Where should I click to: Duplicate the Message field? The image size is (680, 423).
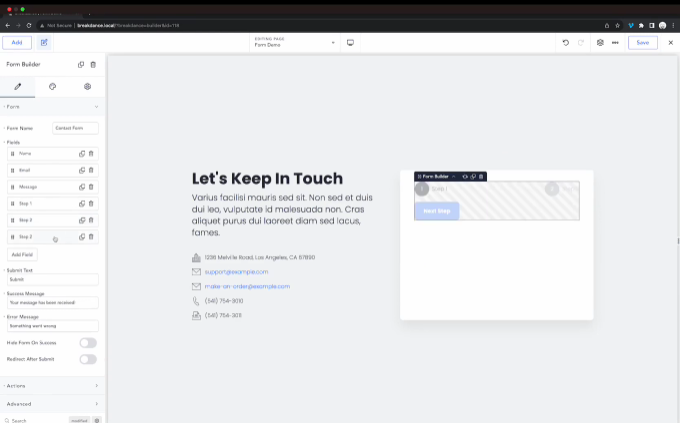(82, 187)
